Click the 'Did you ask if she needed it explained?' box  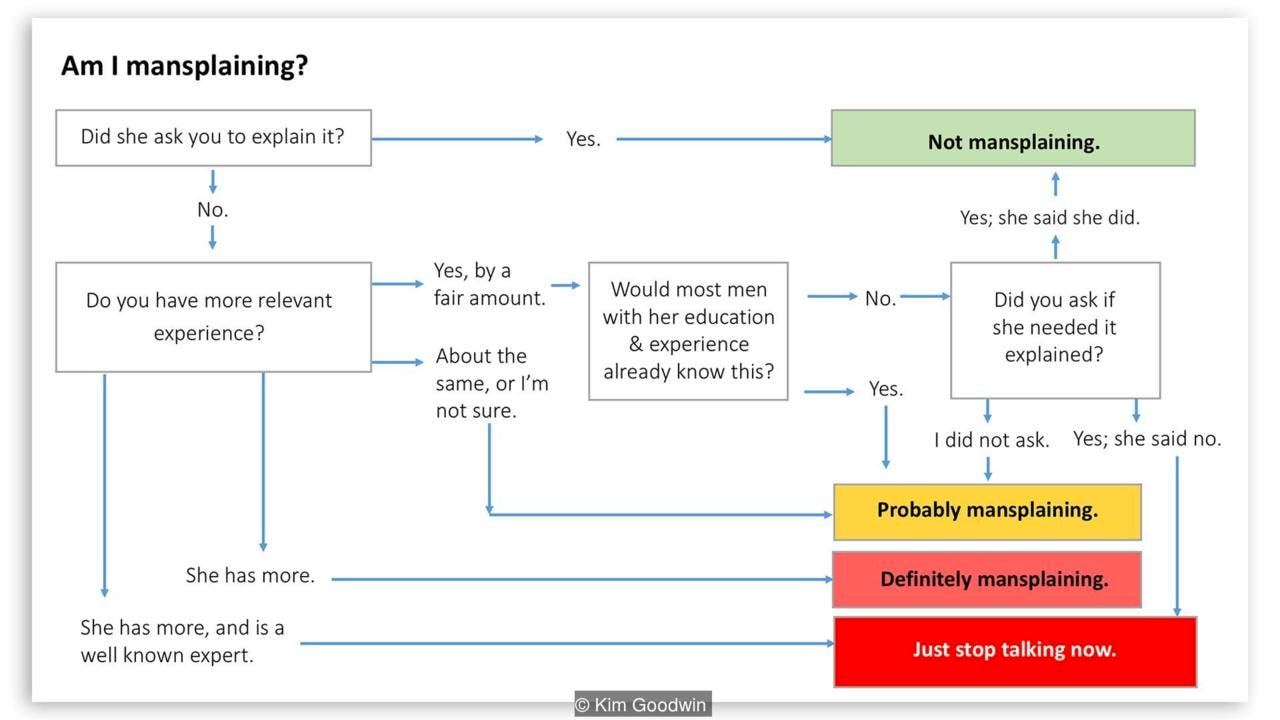(1055, 328)
